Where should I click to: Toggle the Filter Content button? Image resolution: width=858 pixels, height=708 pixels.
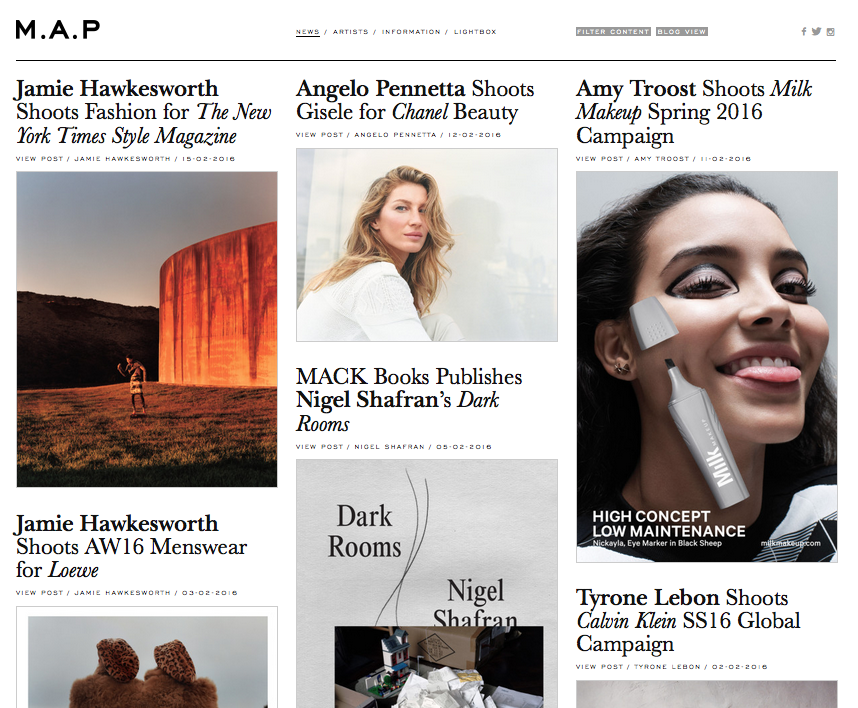(613, 32)
